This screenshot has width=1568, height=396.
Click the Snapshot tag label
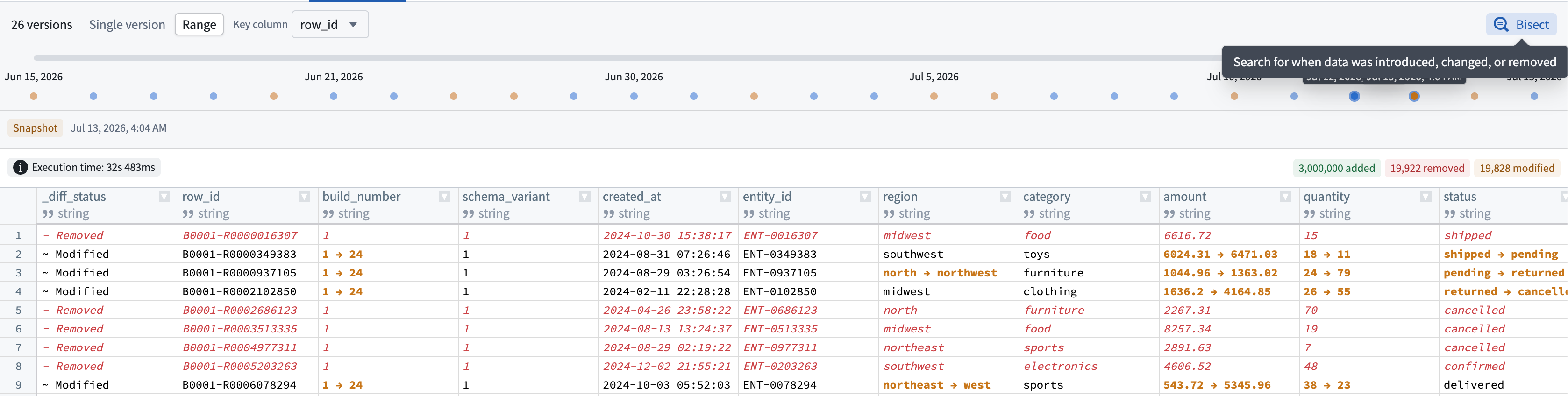point(36,128)
